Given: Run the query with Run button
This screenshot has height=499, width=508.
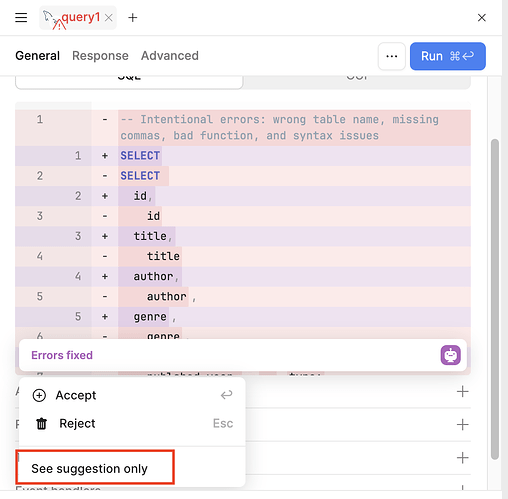Looking at the screenshot, I should [448, 56].
